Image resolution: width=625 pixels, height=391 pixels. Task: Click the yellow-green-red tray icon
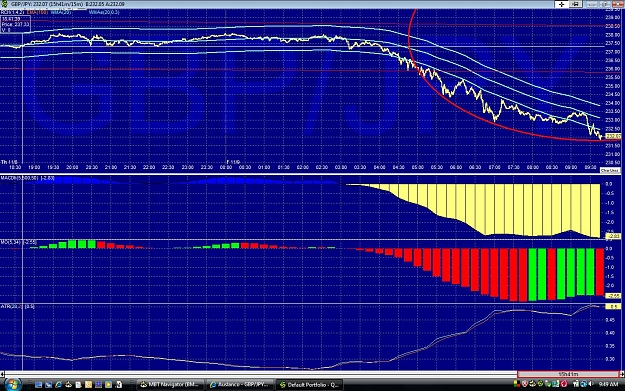click(517, 384)
